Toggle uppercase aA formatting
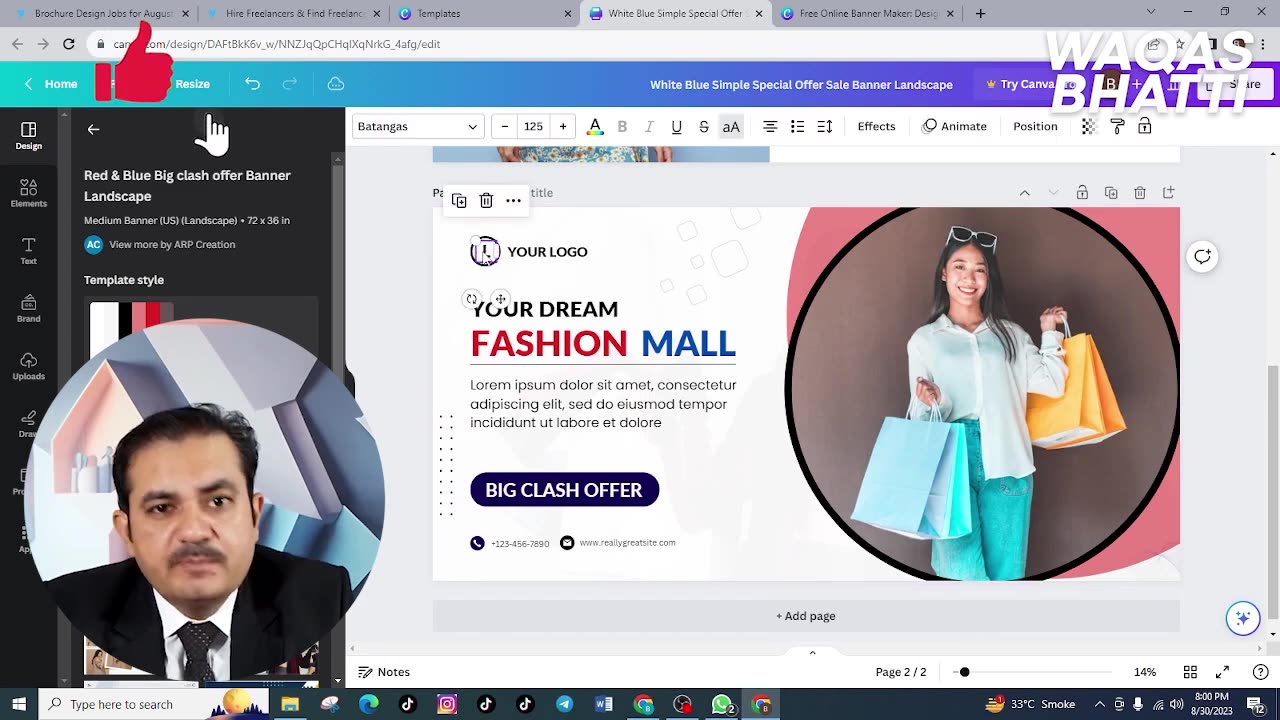 (731, 126)
